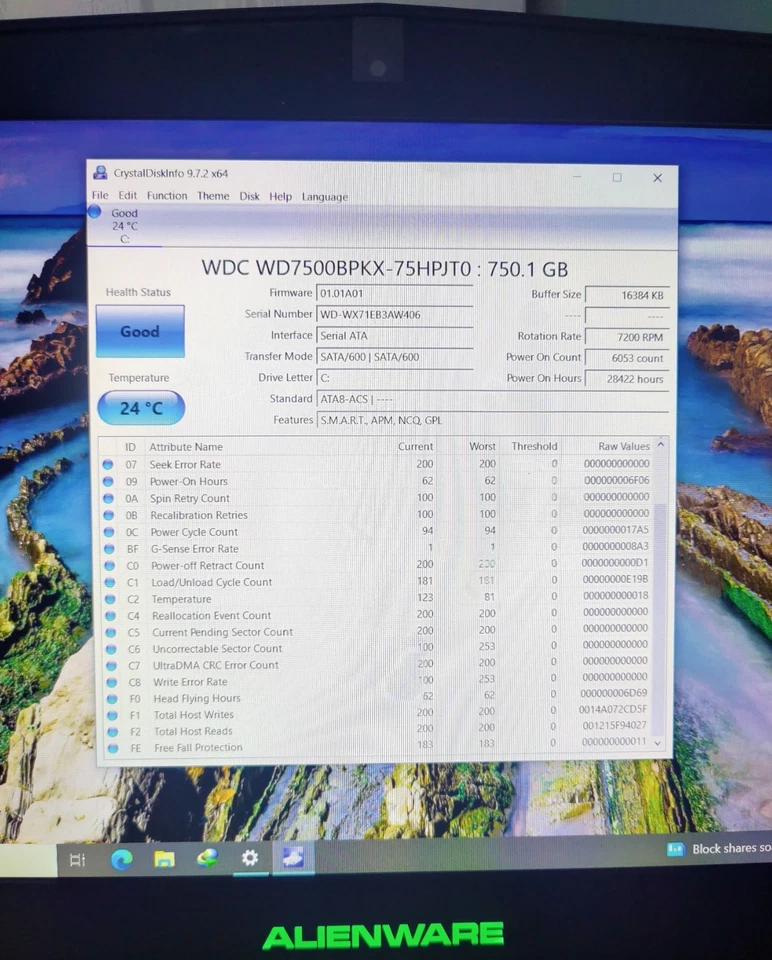Select the Good 24 °C drive C: tab
Viewport: 772px width, 960px height.
(x=124, y=226)
